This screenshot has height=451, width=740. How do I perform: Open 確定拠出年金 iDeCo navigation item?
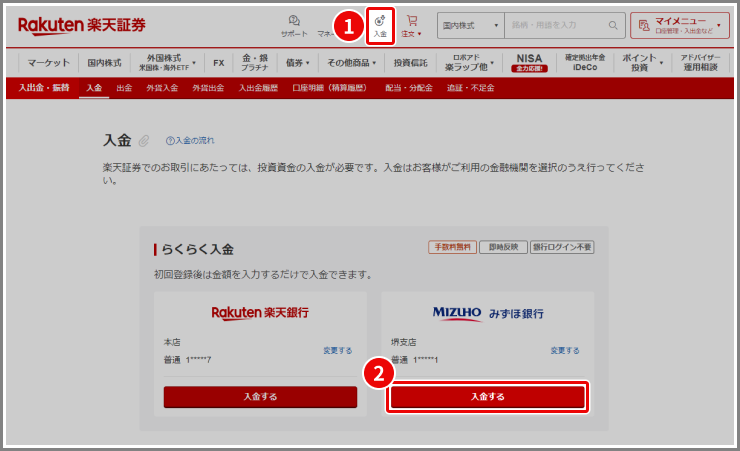pos(585,63)
